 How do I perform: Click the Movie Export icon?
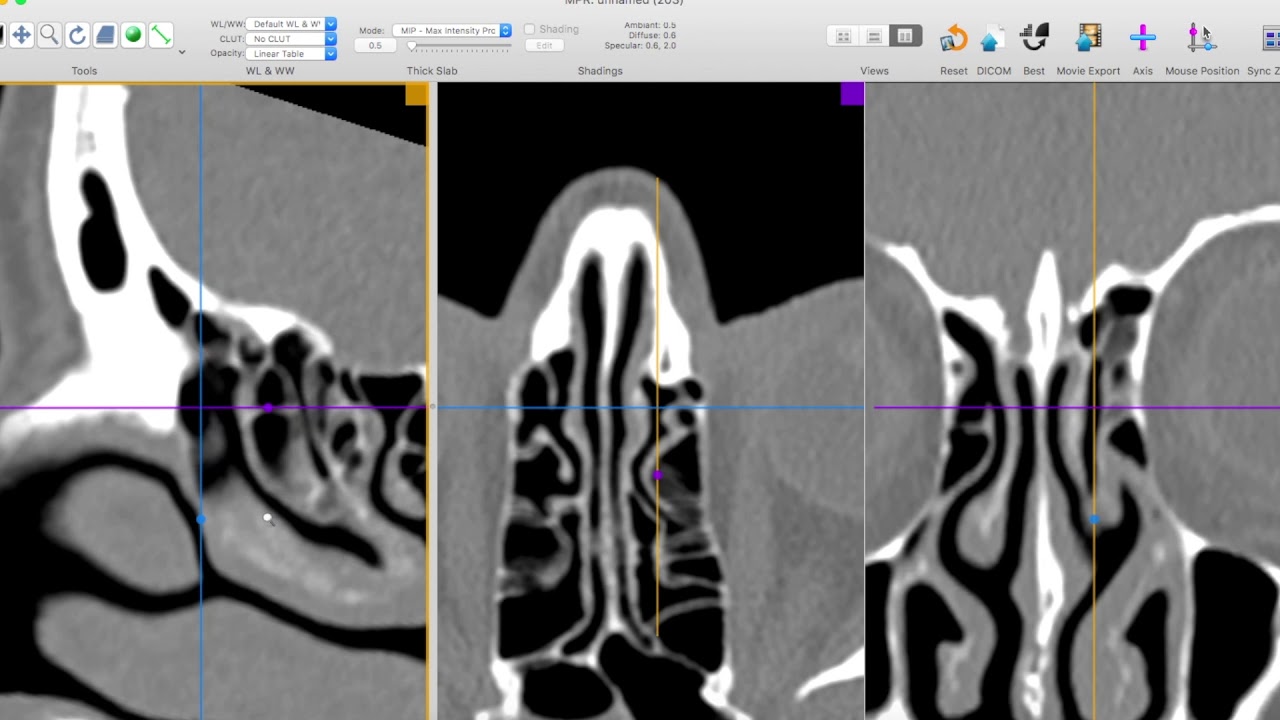tap(1088, 38)
